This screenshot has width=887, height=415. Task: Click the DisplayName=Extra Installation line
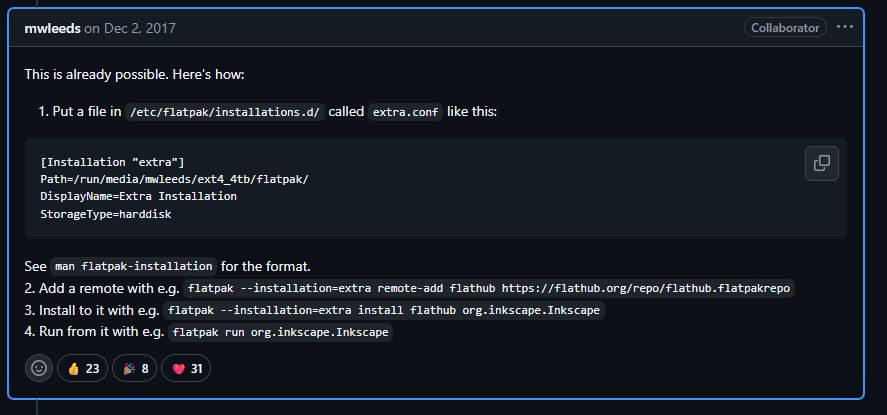[x=138, y=196]
